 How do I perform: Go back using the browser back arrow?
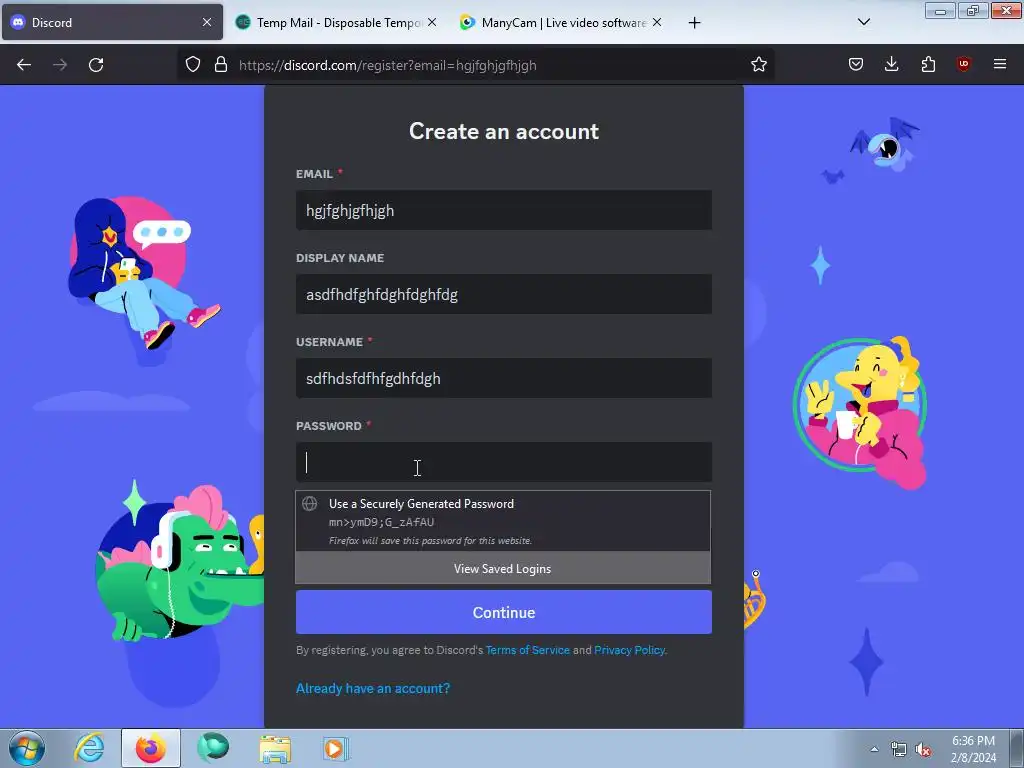click(24, 65)
